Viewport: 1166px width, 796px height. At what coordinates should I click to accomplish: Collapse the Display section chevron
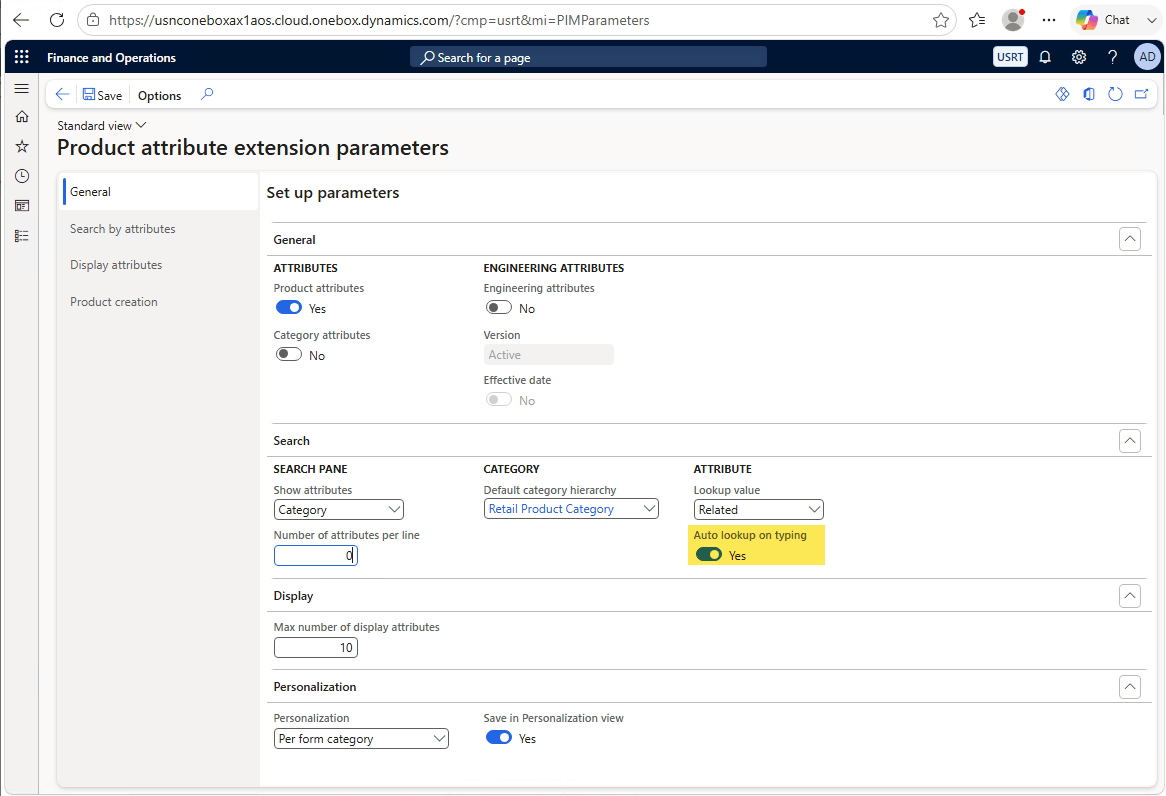pyautogui.click(x=1130, y=596)
